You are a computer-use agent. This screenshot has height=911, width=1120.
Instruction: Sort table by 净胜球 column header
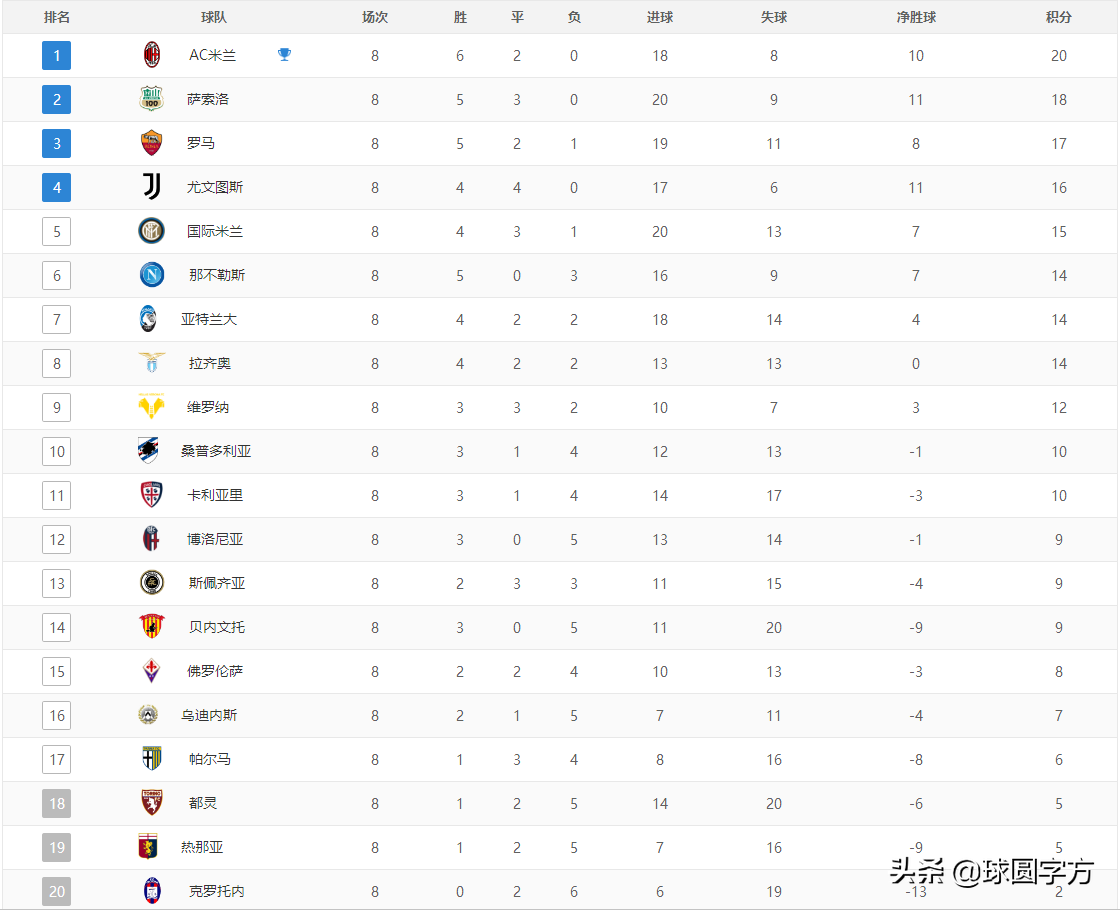(916, 17)
